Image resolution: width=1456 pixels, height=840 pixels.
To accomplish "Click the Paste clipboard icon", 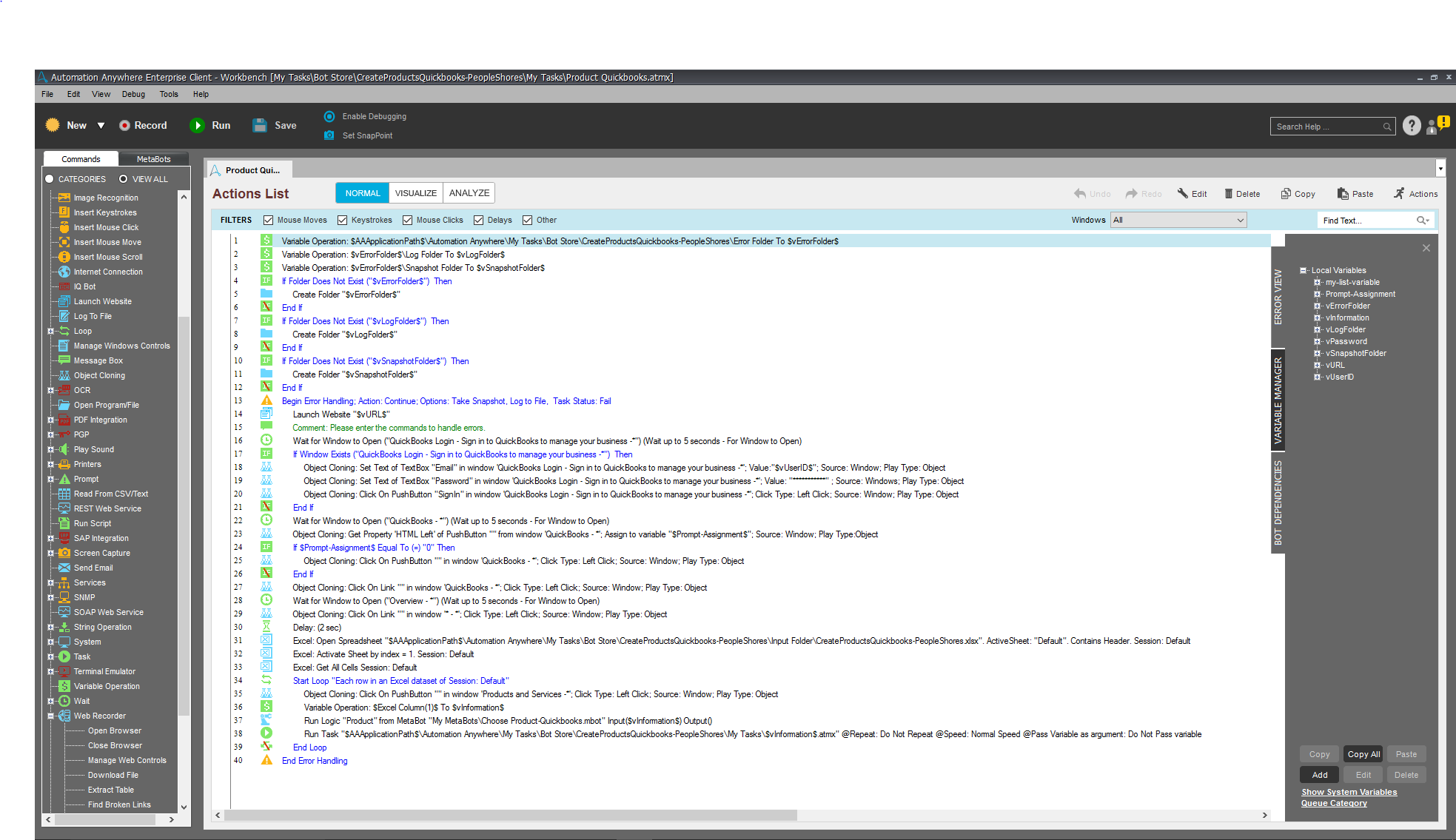I will pyautogui.click(x=1343, y=194).
